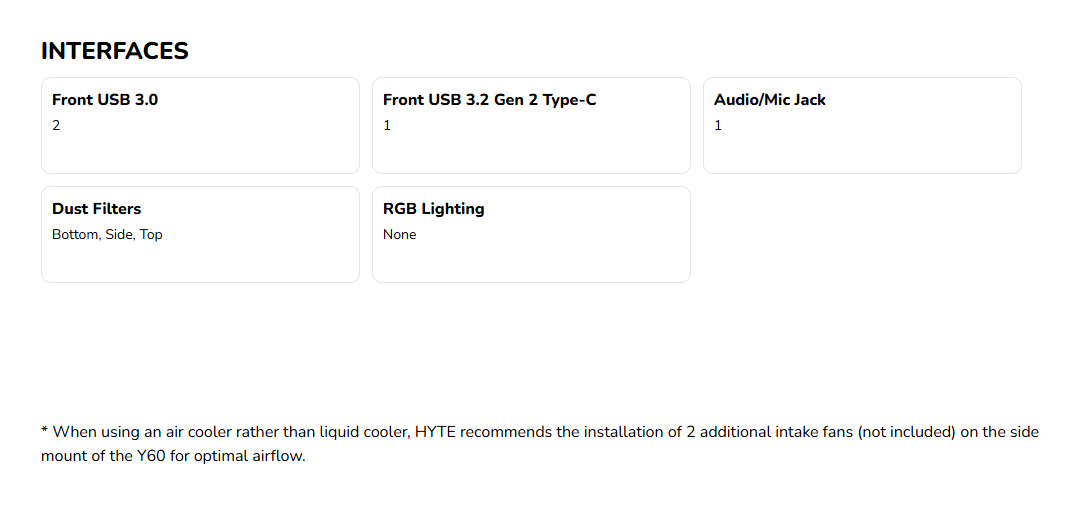Click the phrase (not included) in footnote
The width and height of the screenshot is (1076, 515).
pyautogui.click(x=907, y=432)
